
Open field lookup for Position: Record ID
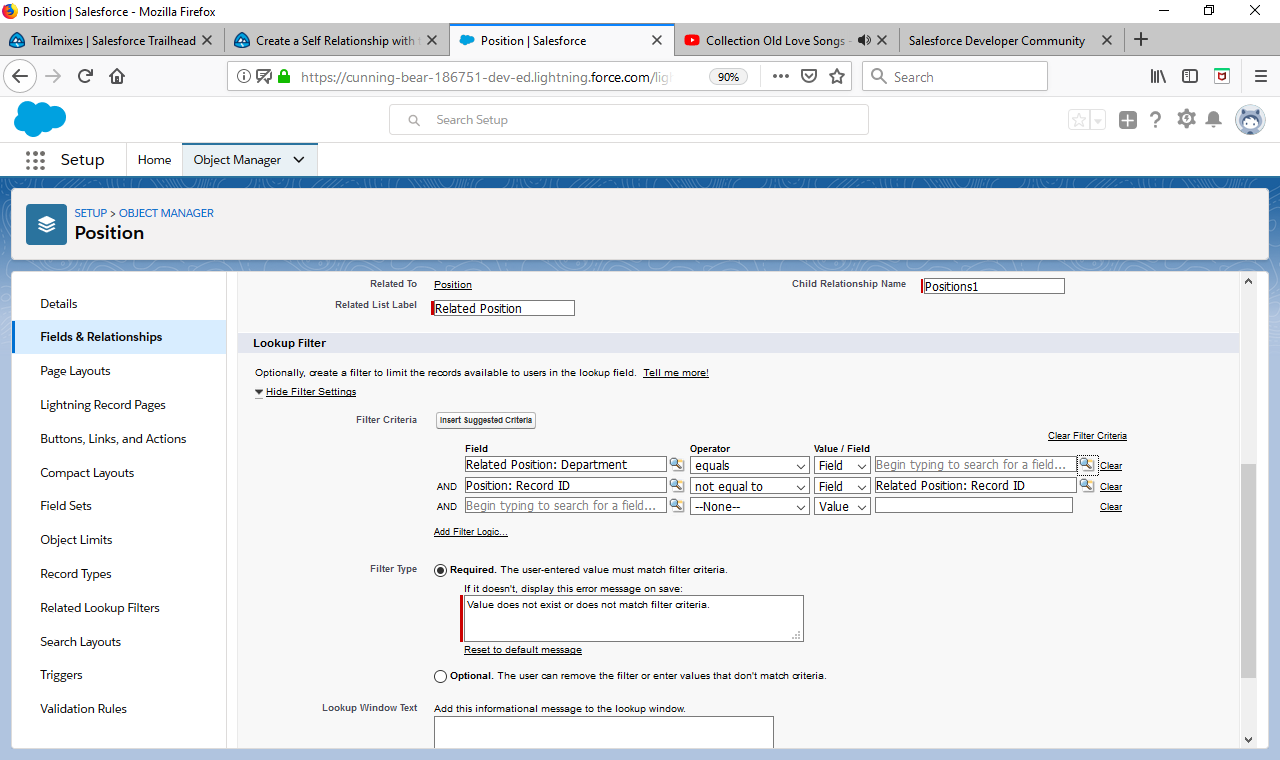point(677,486)
